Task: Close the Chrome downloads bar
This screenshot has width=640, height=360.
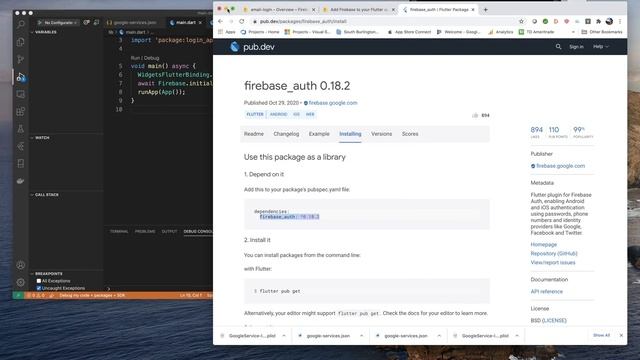Action: pos(621,335)
